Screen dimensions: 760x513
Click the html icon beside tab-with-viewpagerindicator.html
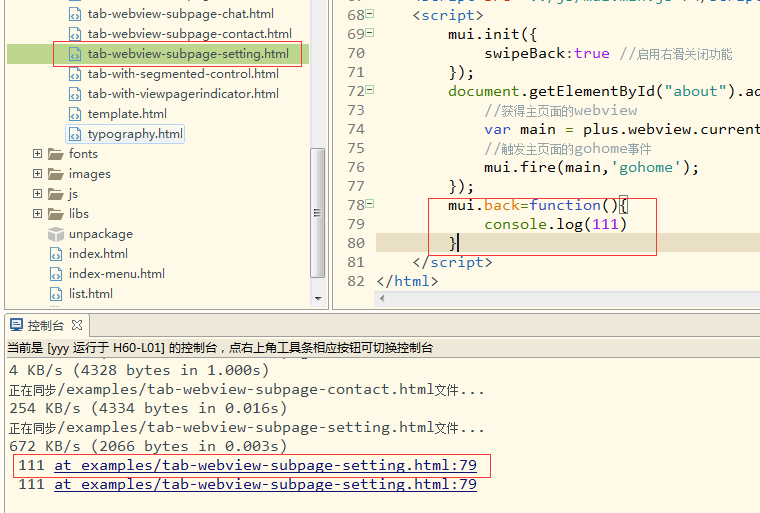tap(75, 94)
